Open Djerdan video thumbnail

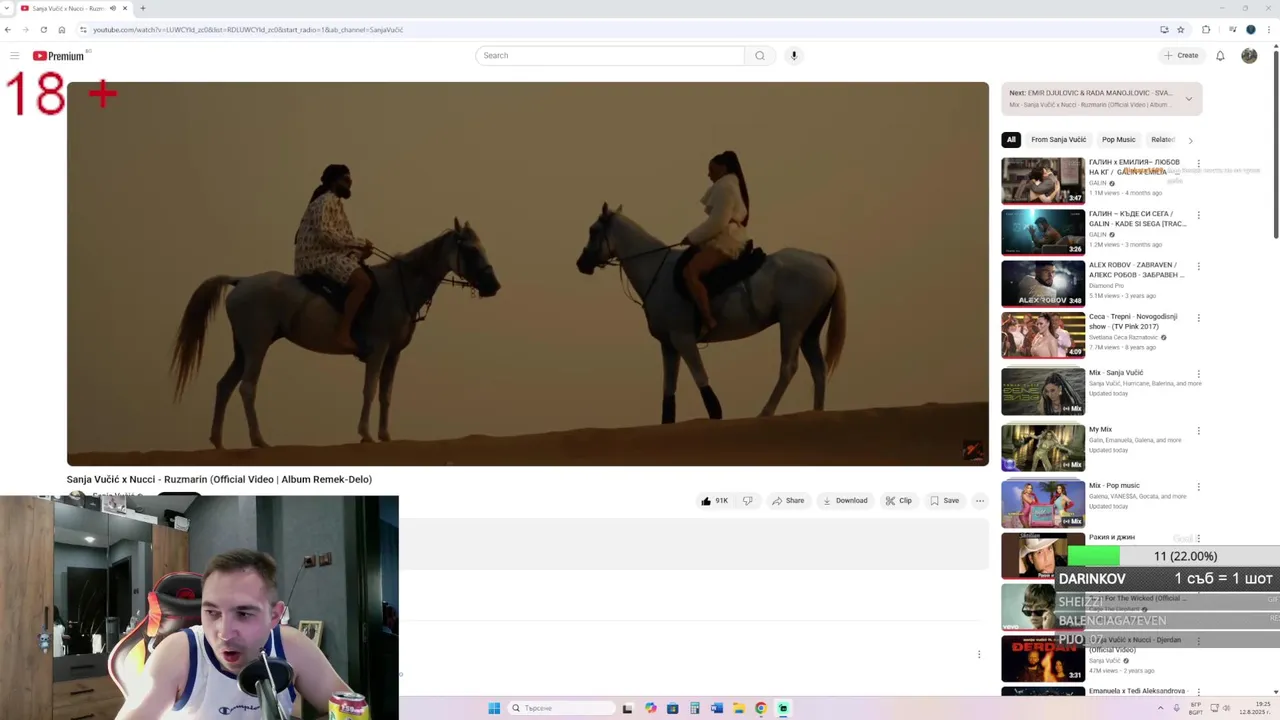coord(1043,658)
